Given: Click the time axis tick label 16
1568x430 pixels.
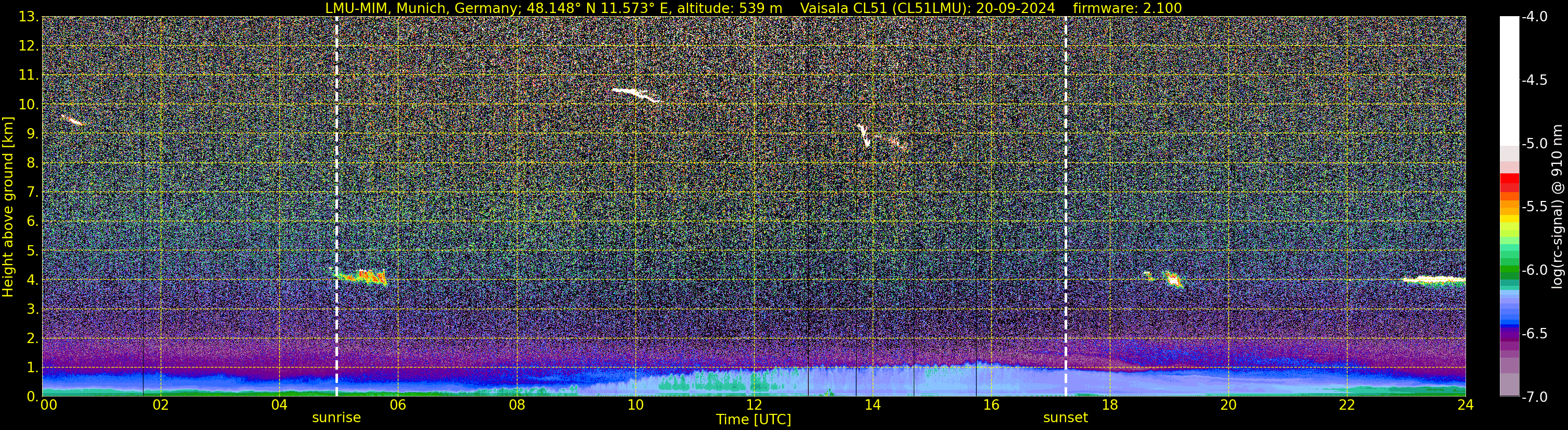Looking at the screenshot, I should tap(991, 405).
